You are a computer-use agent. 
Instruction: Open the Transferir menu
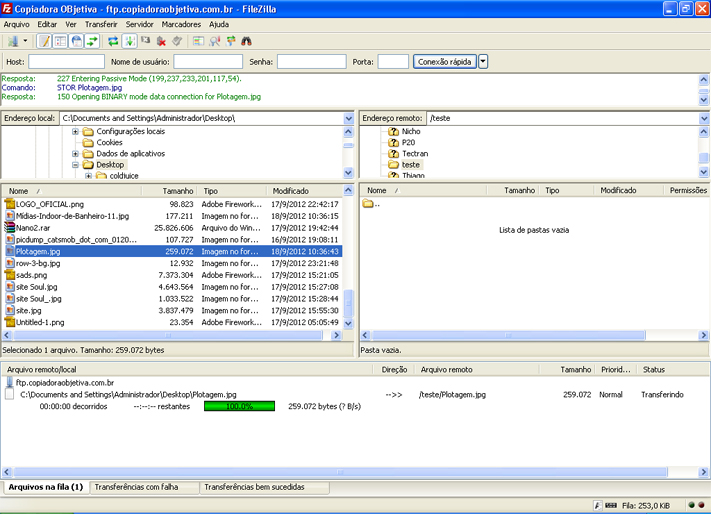(x=101, y=24)
